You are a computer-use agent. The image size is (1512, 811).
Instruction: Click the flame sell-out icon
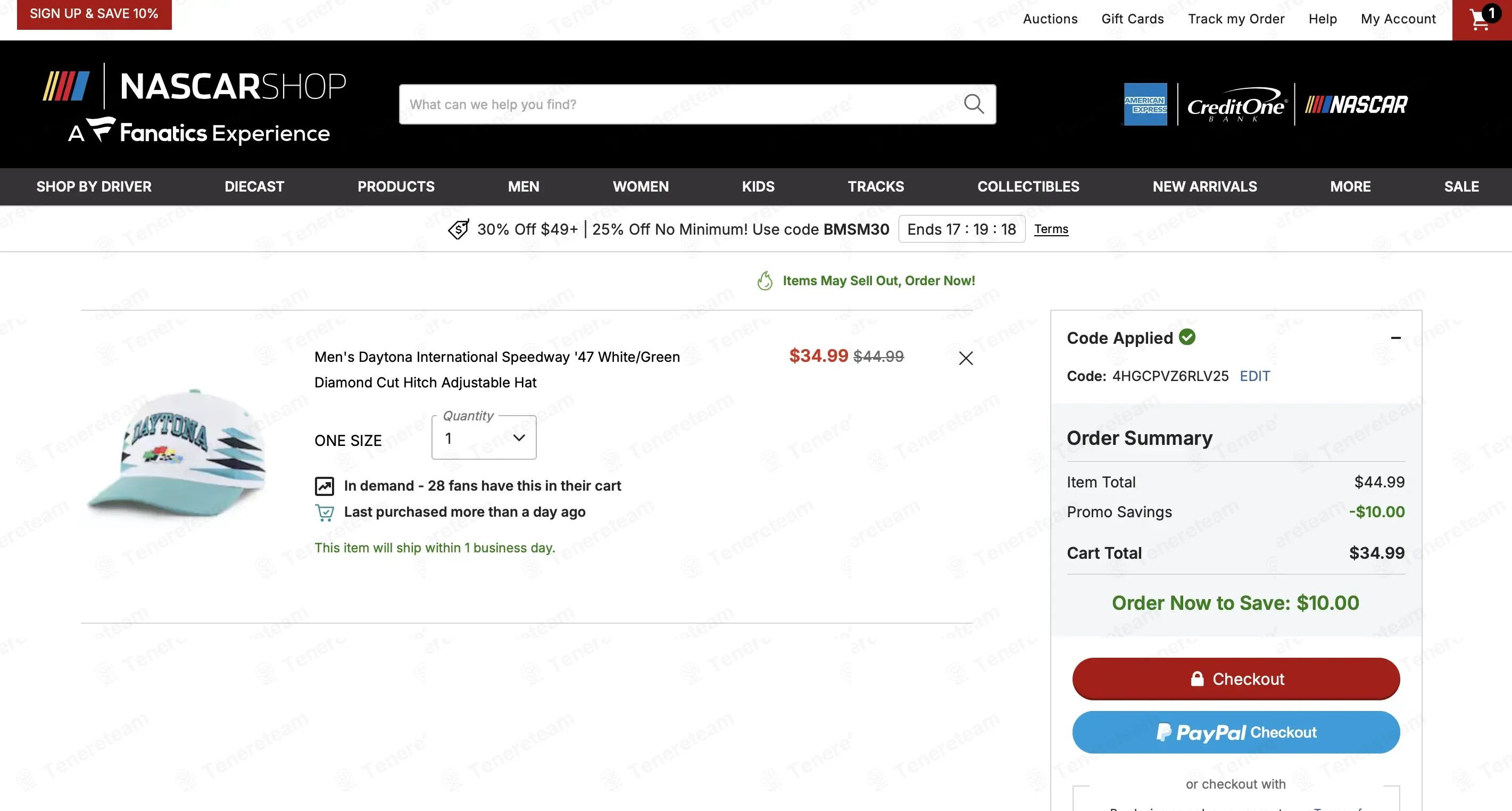click(764, 280)
